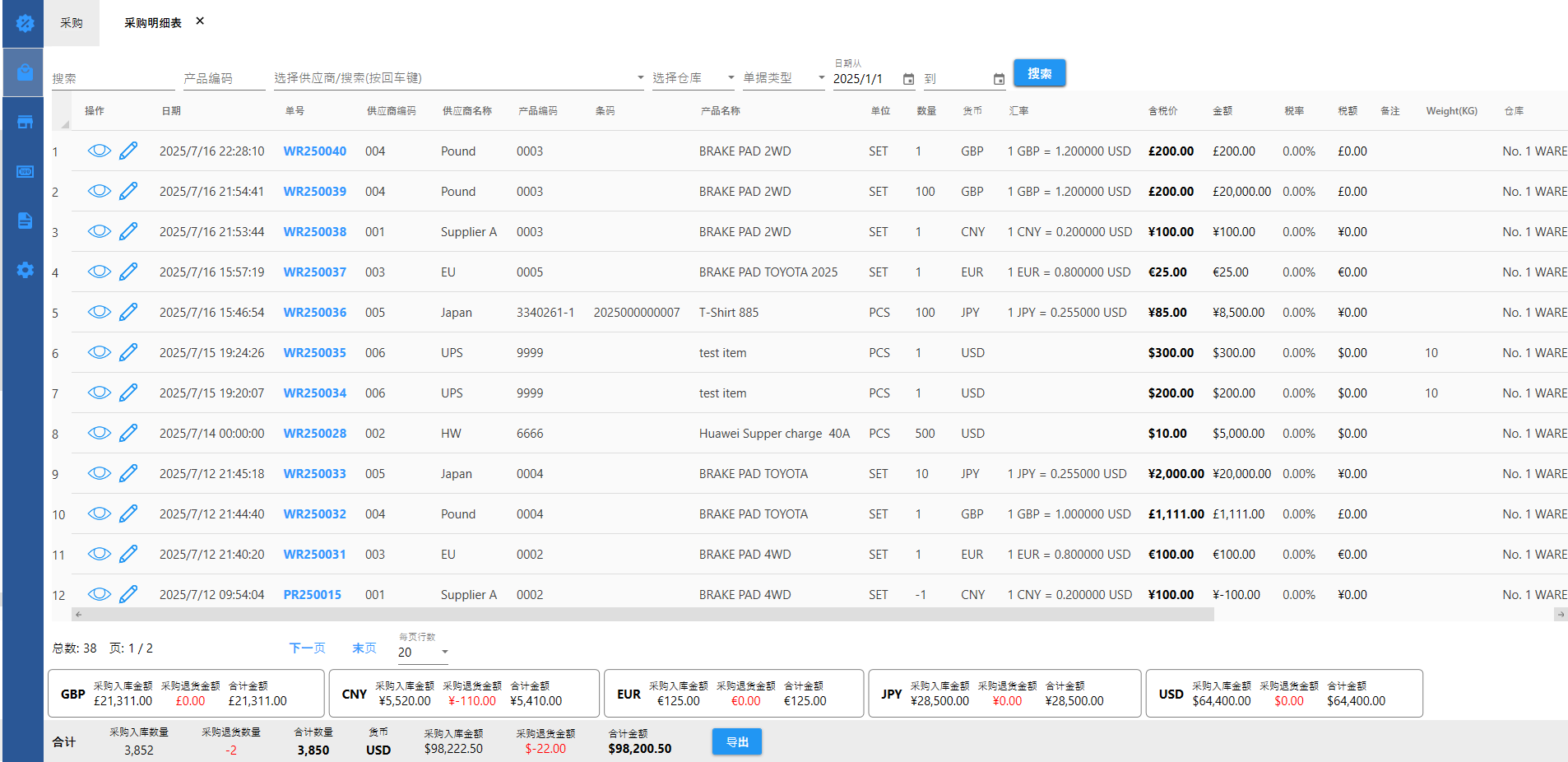
Task: Switch to the 采购 tab
Action: click(x=72, y=23)
